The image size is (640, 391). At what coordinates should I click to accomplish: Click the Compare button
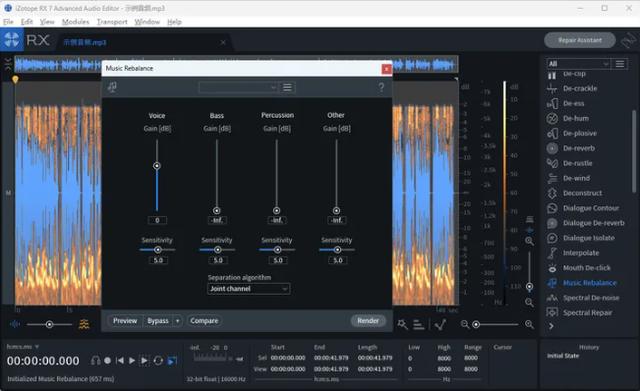click(204, 321)
